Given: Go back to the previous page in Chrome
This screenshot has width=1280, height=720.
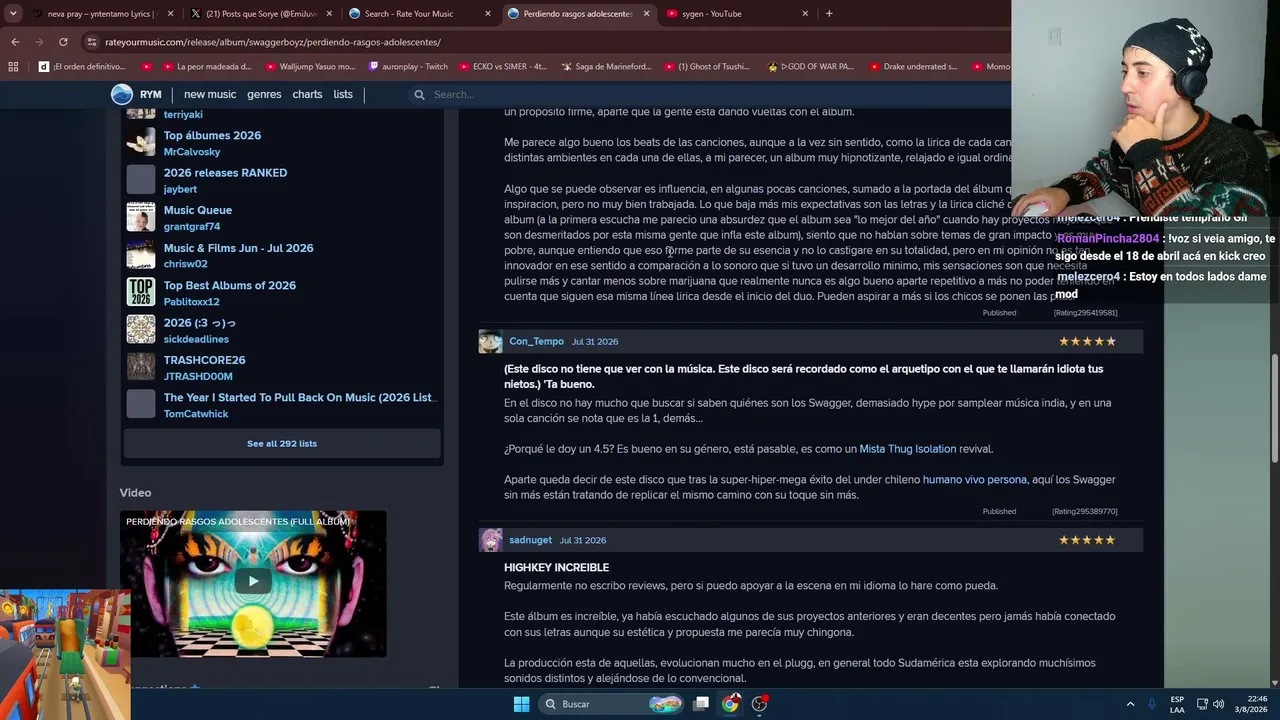Looking at the screenshot, I should 15,42.
